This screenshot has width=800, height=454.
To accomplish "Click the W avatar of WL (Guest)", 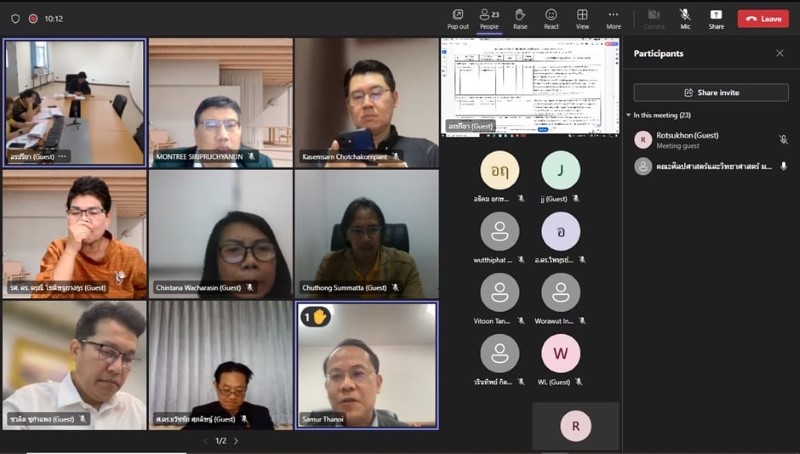I will [560, 354].
